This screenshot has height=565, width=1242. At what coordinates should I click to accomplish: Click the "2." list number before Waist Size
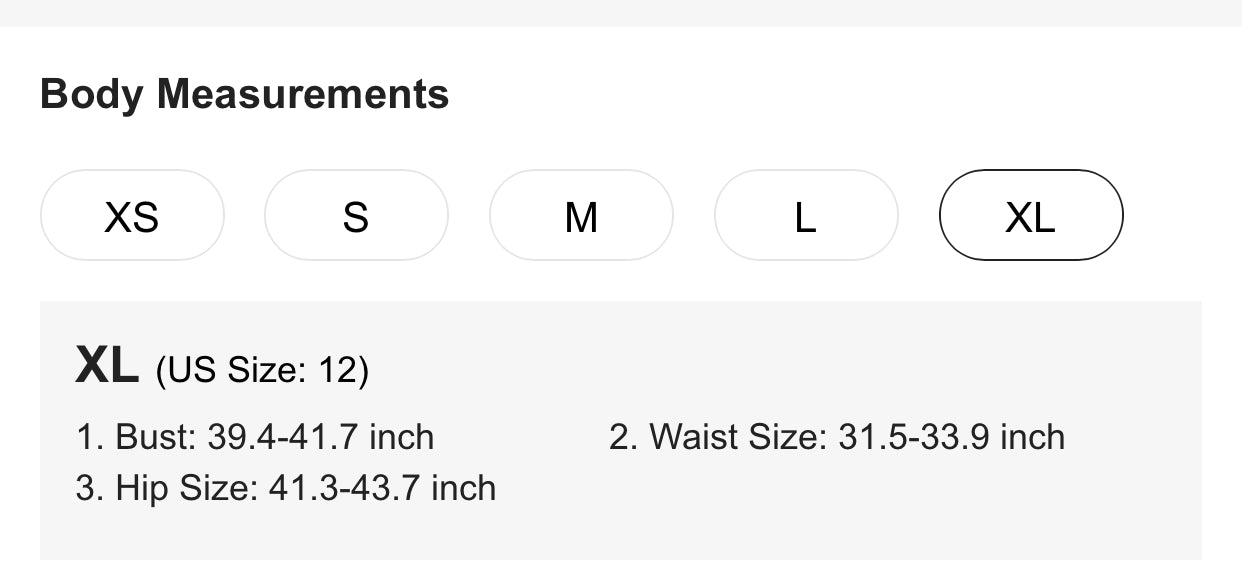pos(623,437)
